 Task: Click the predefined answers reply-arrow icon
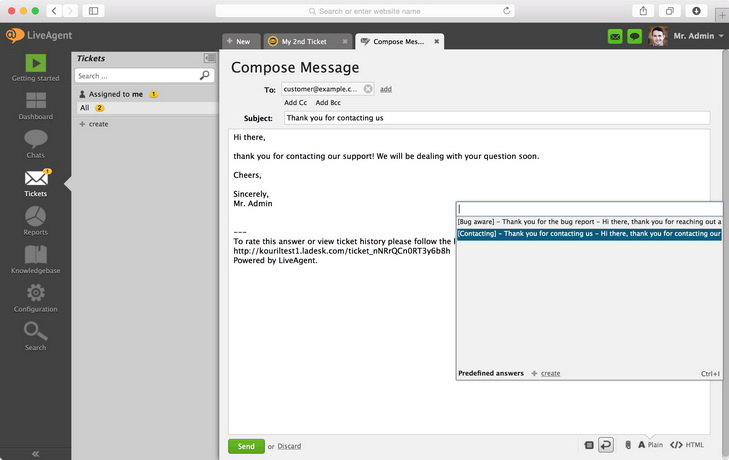point(606,445)
